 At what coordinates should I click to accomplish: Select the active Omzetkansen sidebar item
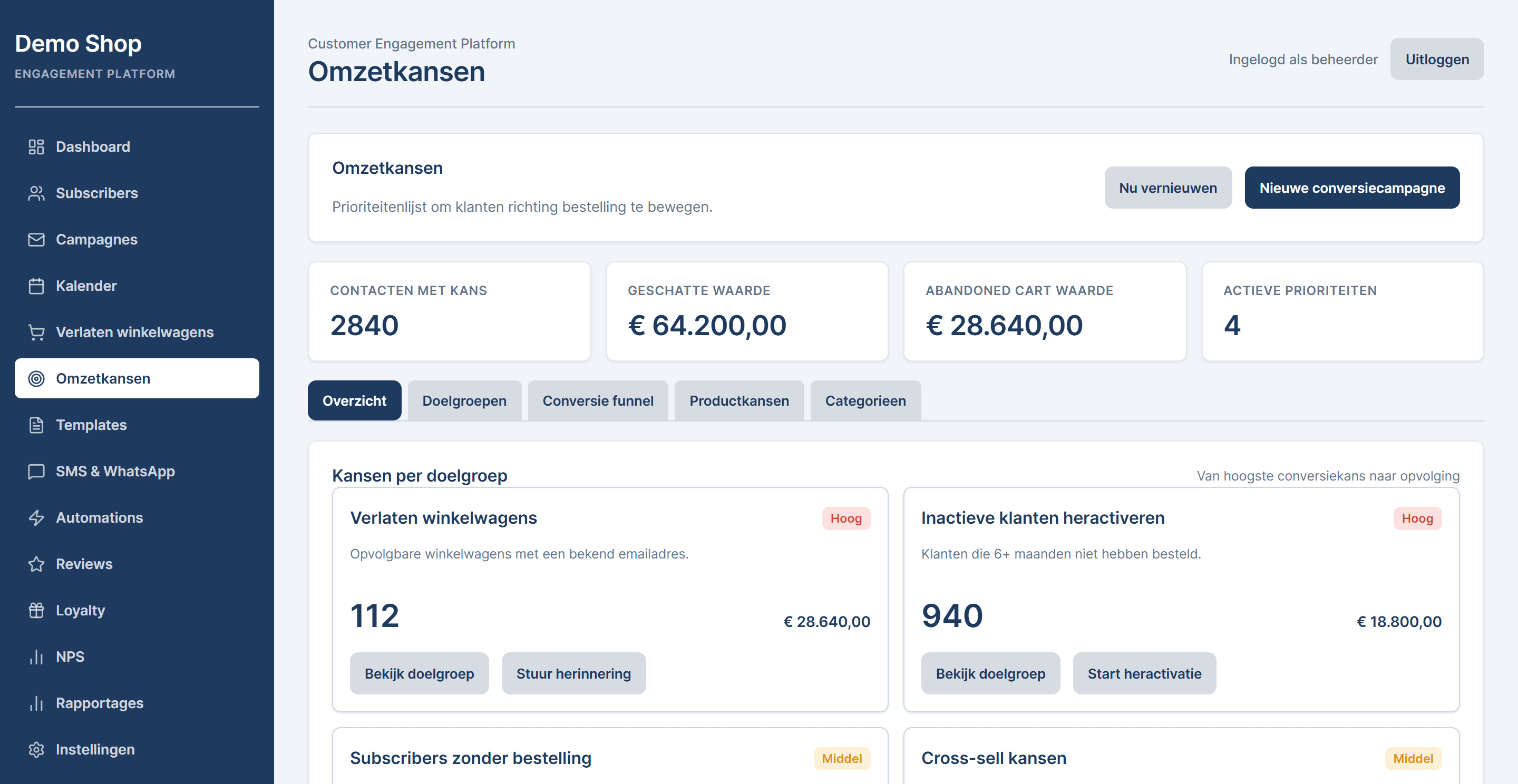tap(137, 379)
